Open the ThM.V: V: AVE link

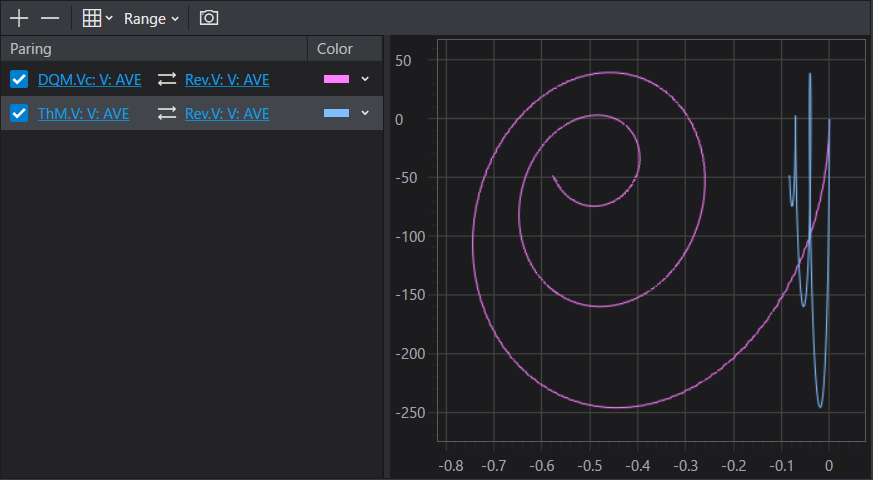tap(84, 114)
